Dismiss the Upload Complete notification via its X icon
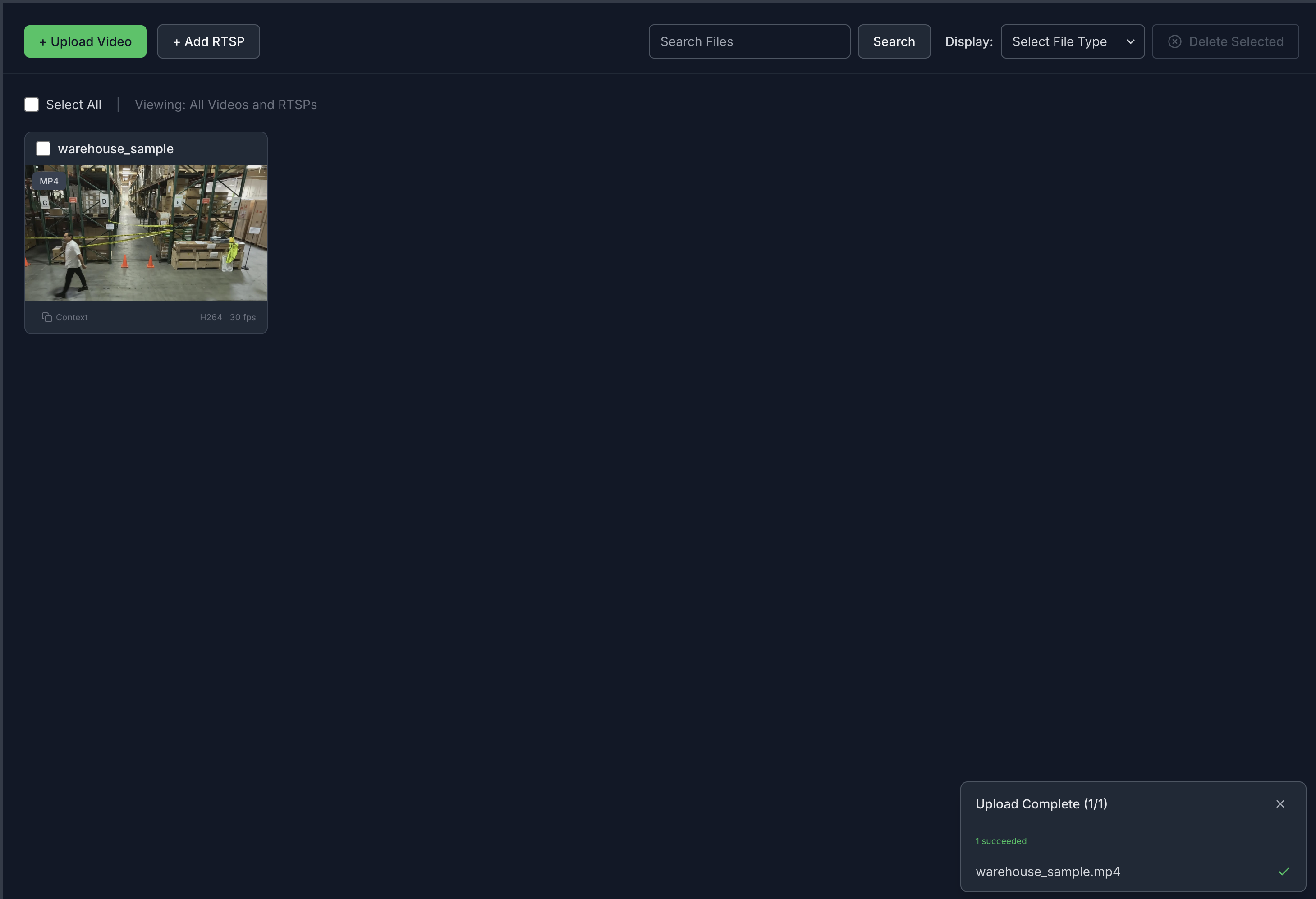The width and height of the screenshot is (1316, 899). coord(1280,803)
